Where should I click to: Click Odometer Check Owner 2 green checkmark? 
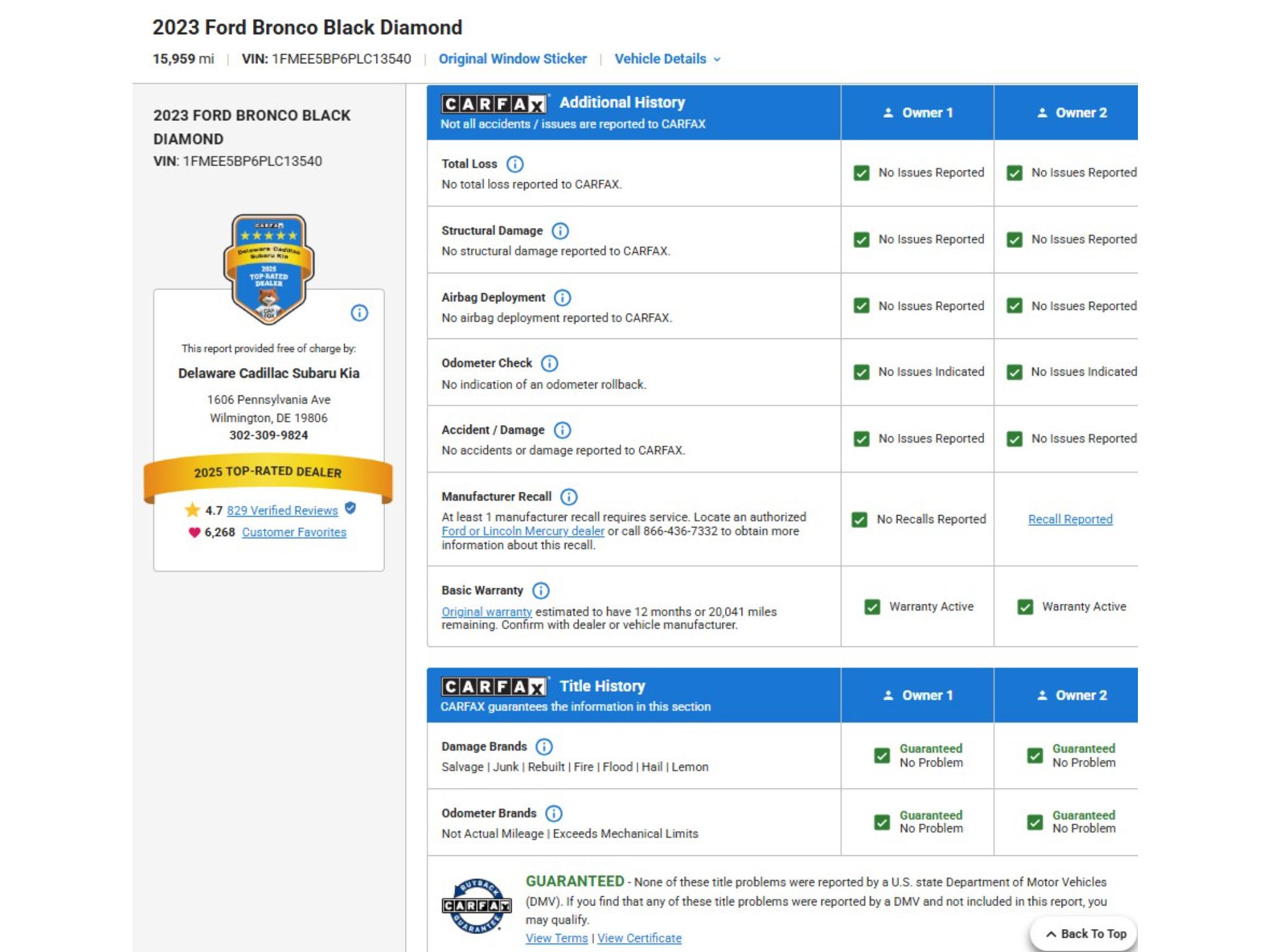coord(1015,372)
